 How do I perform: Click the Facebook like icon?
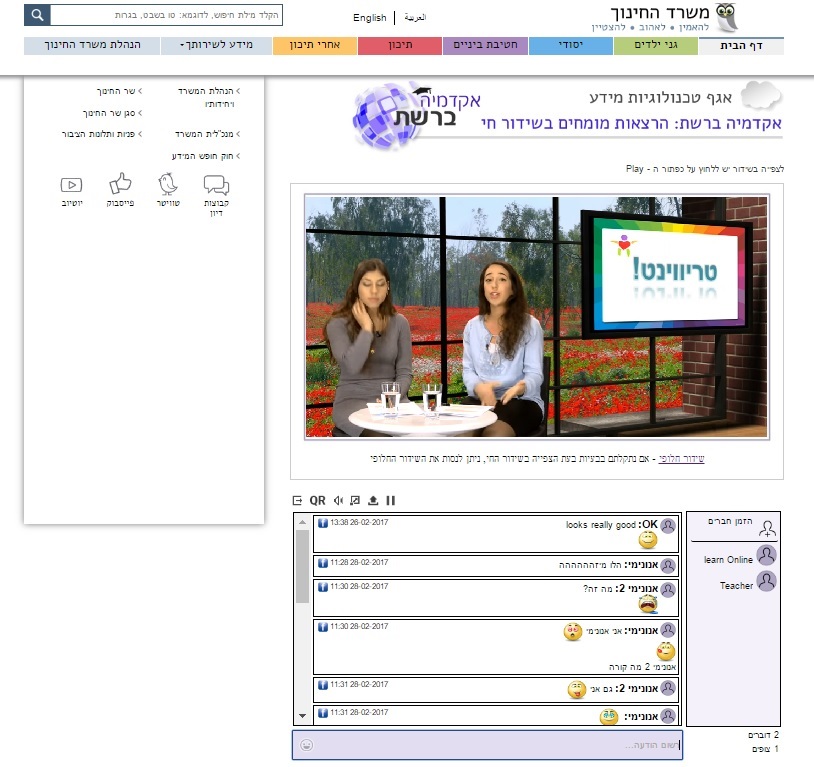coord(120,183)
